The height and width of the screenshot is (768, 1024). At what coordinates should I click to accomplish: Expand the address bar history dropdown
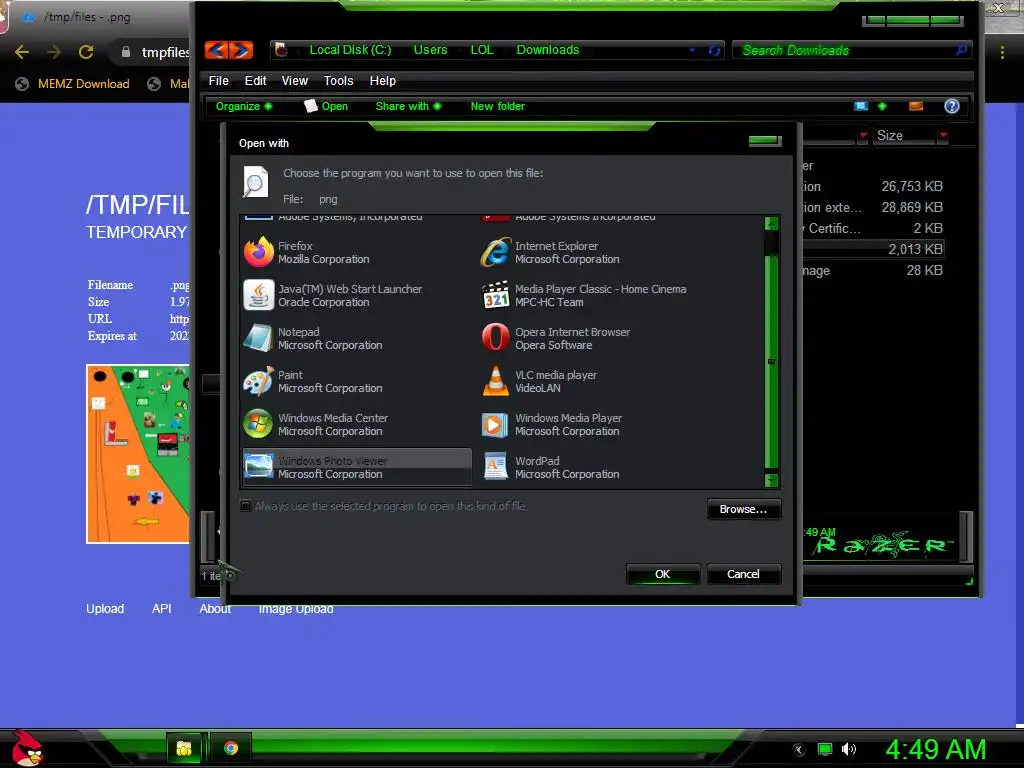click(x=692, y=50)
